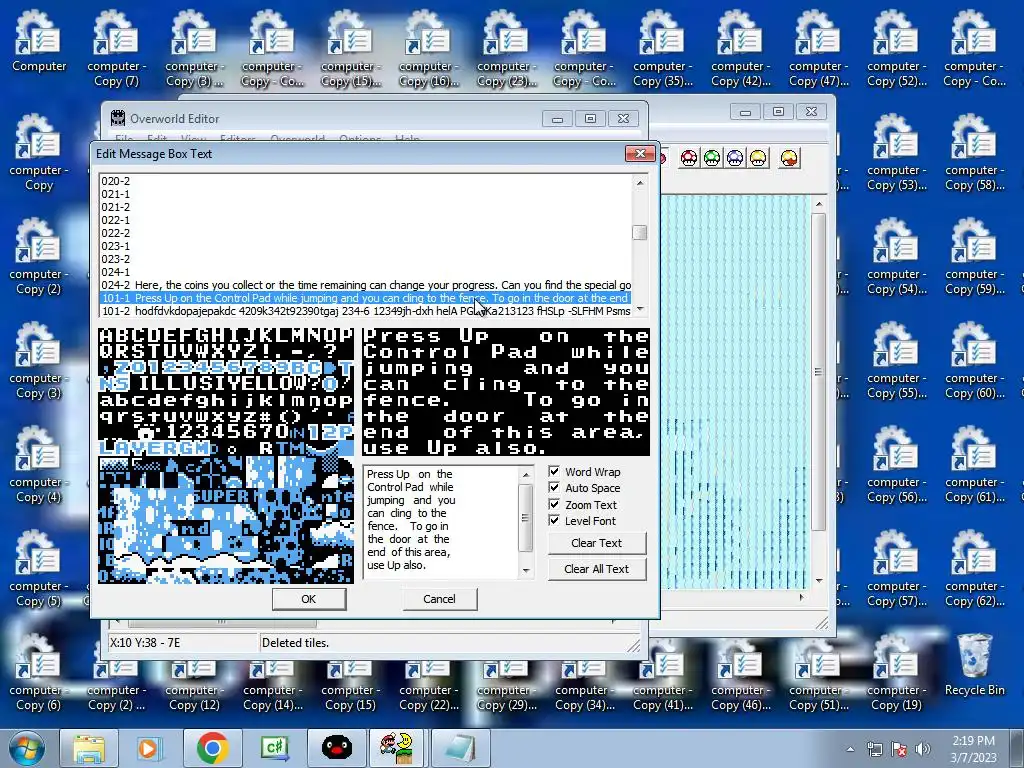Select the 'computer - Copy (2)' icon
Image resolution: width=1024 pixels, height=768 pixels.
pos(39,257)
